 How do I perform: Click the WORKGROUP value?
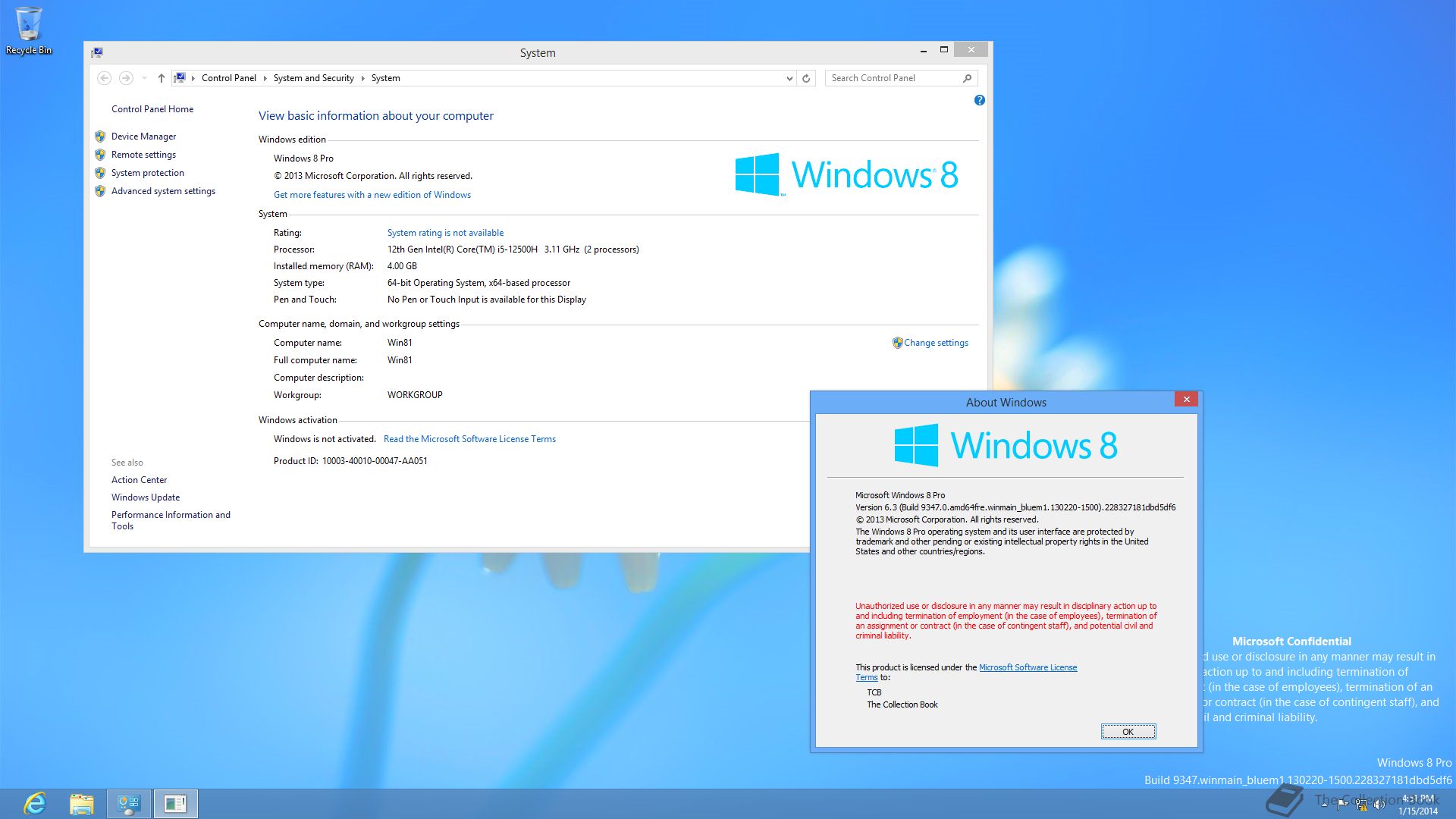[x=415, y=395]
